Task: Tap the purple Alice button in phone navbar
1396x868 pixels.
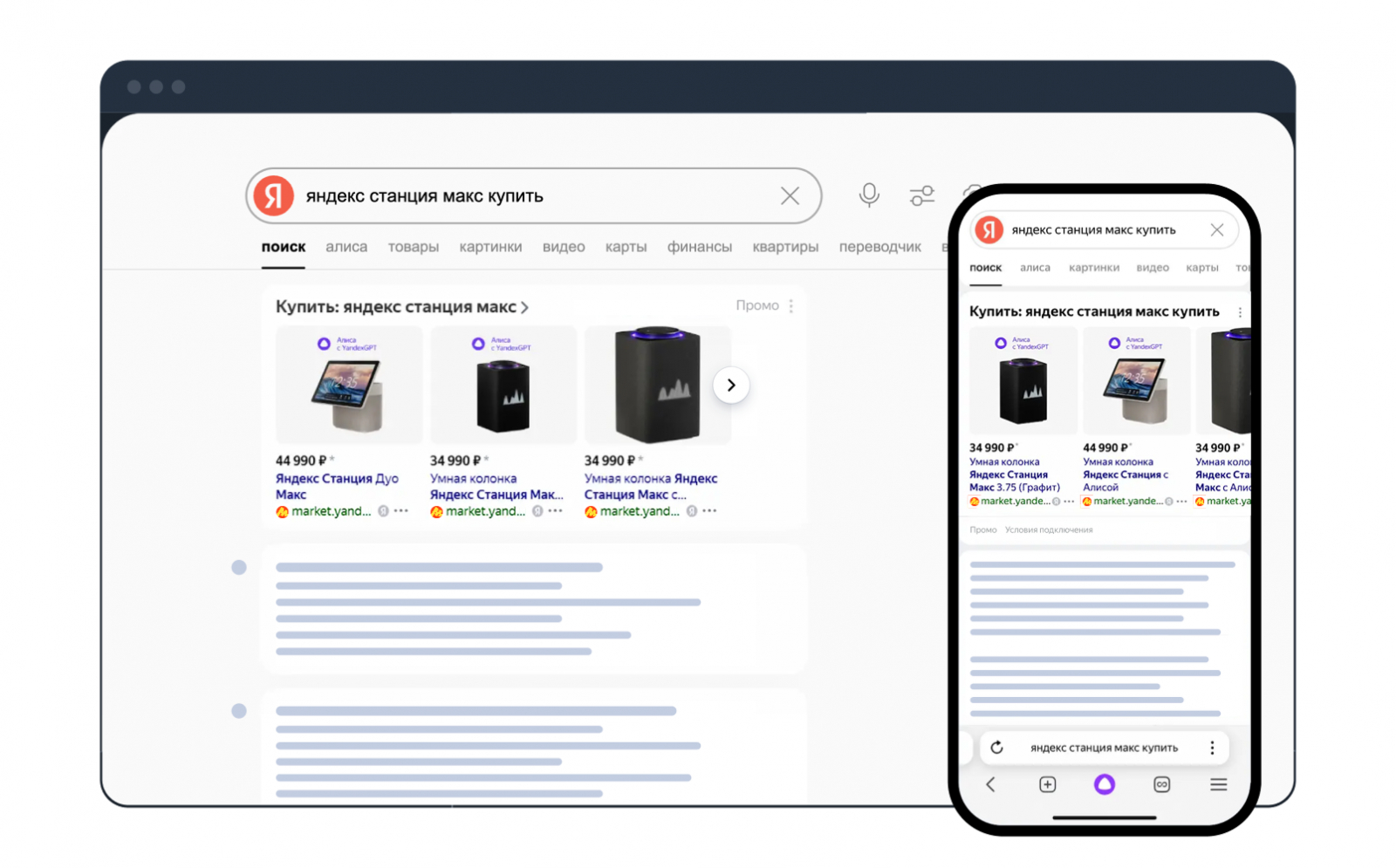Action: click(x=1104, y=784)
